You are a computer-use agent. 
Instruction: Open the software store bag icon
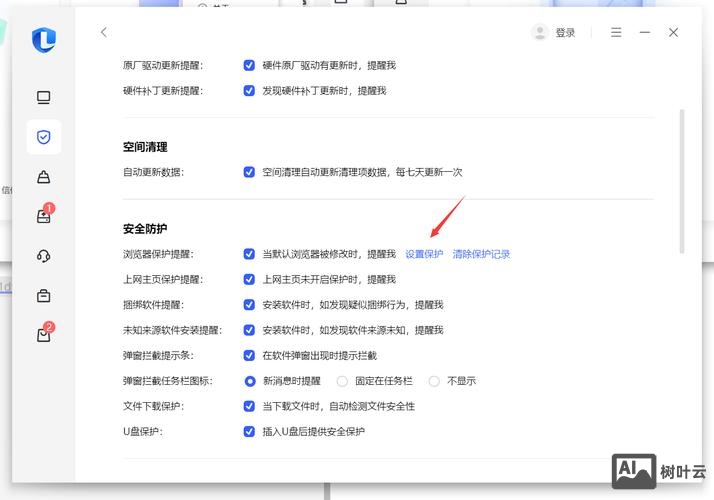tap(44, 177)
